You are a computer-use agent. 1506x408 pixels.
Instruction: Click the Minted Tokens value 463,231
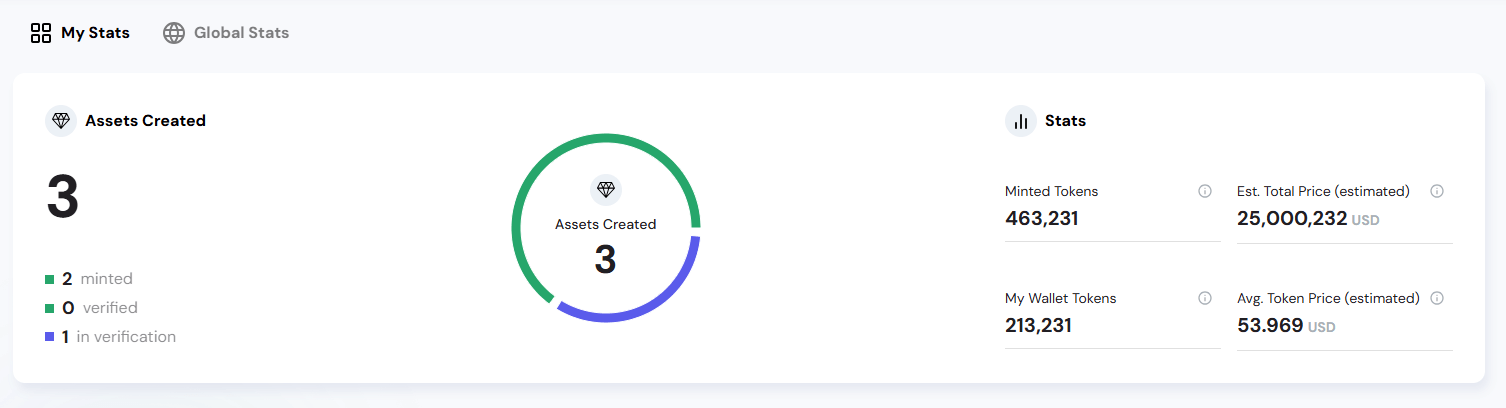click(x=1041, y=218)
